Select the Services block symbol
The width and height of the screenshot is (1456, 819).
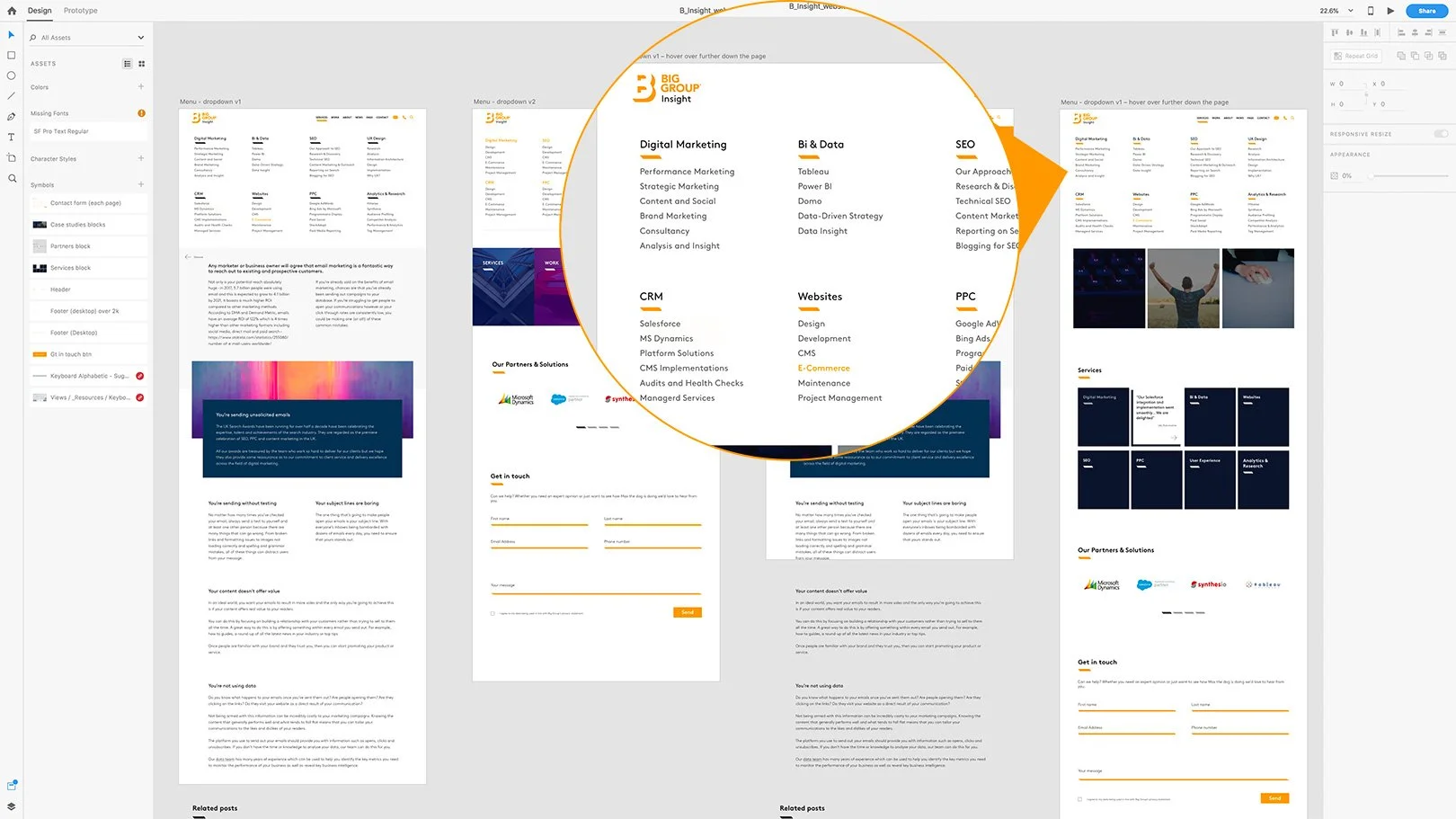coord(88,268)
